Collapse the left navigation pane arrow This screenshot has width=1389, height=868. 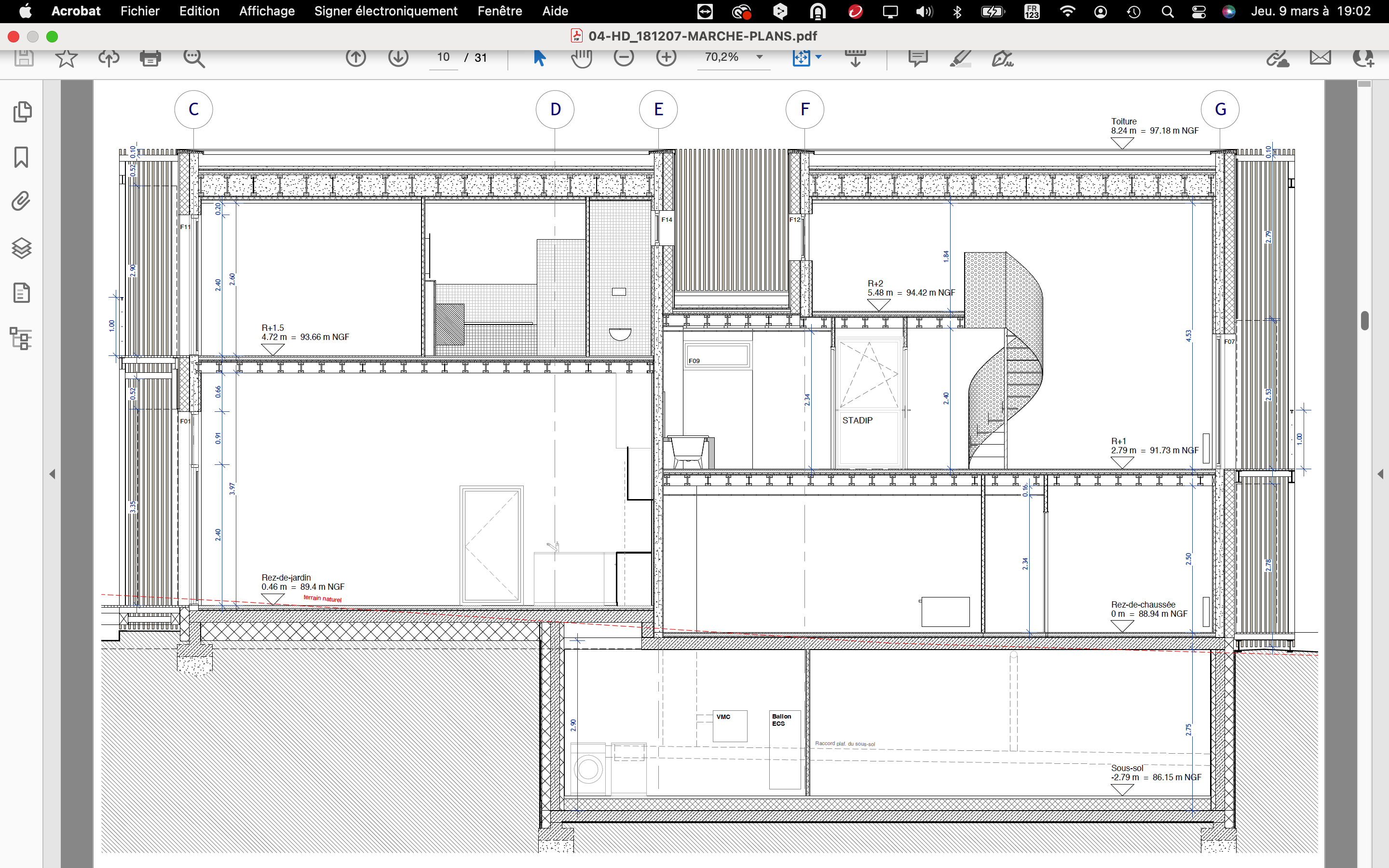point(52,474)
